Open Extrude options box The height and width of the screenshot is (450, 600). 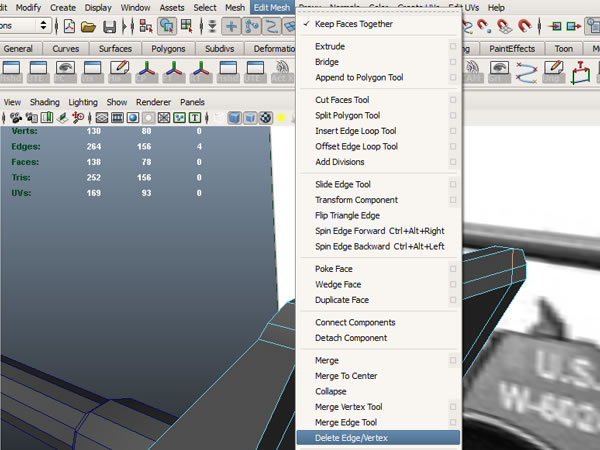click(453, 46)
